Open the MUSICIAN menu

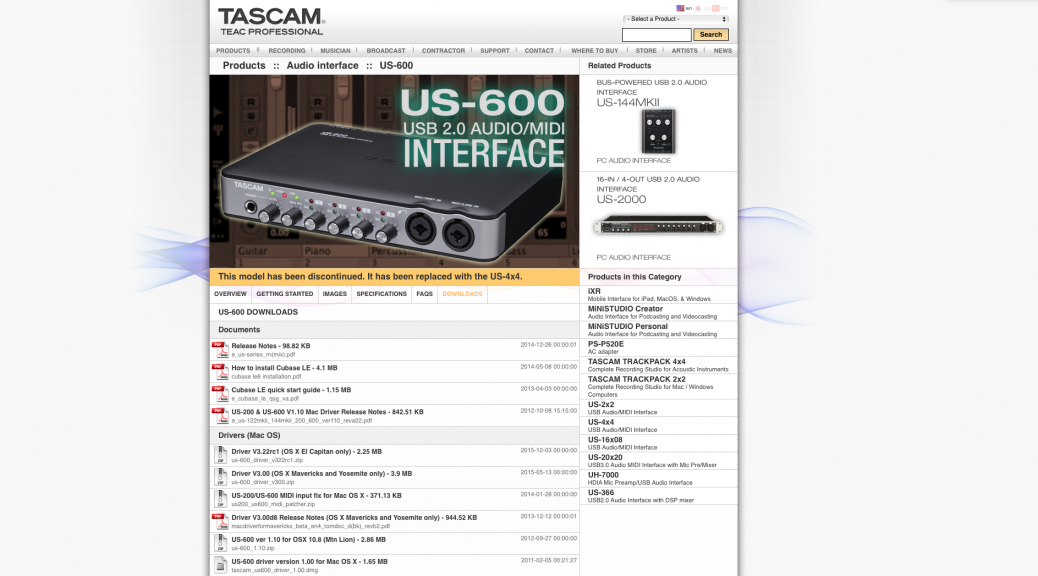click(336, 50)
